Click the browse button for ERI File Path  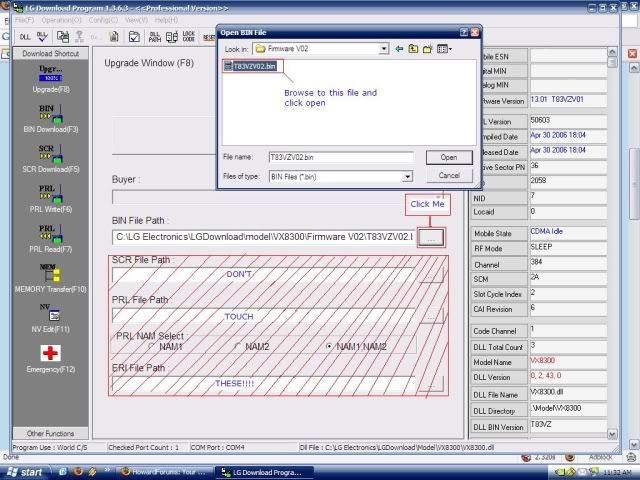click(x=431, y=384)
